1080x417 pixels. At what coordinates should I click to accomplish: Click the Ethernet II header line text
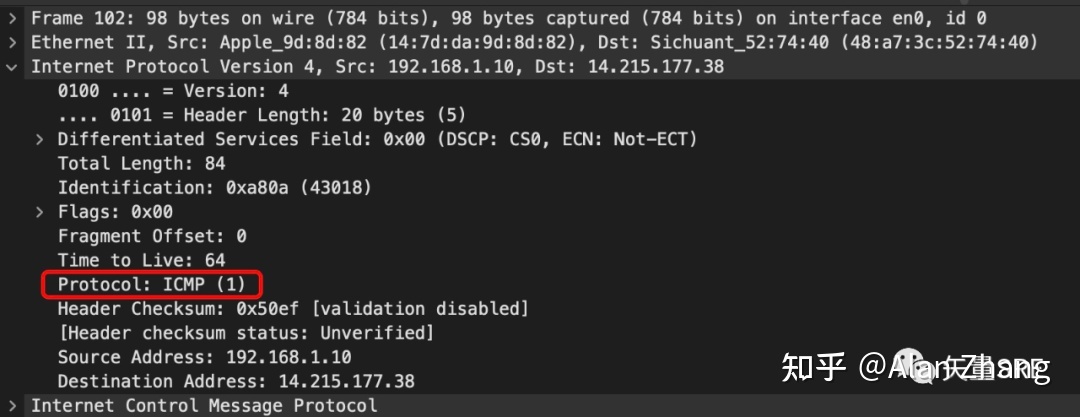pos(534,43)
